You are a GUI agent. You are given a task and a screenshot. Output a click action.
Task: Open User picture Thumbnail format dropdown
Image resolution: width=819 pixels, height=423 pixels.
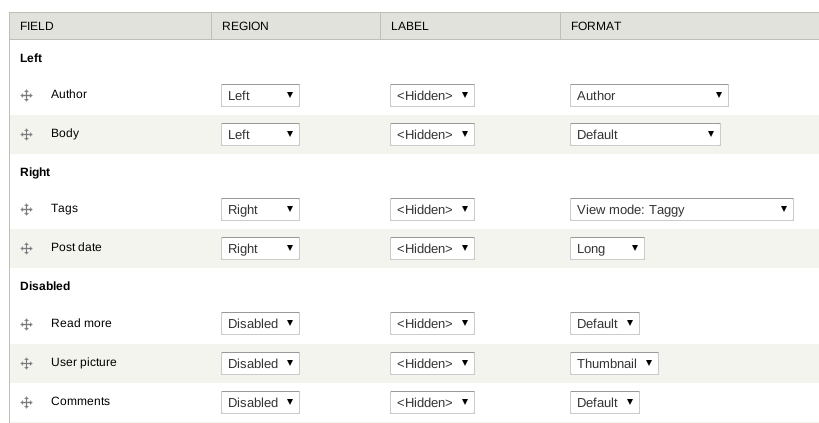(614, 363)
